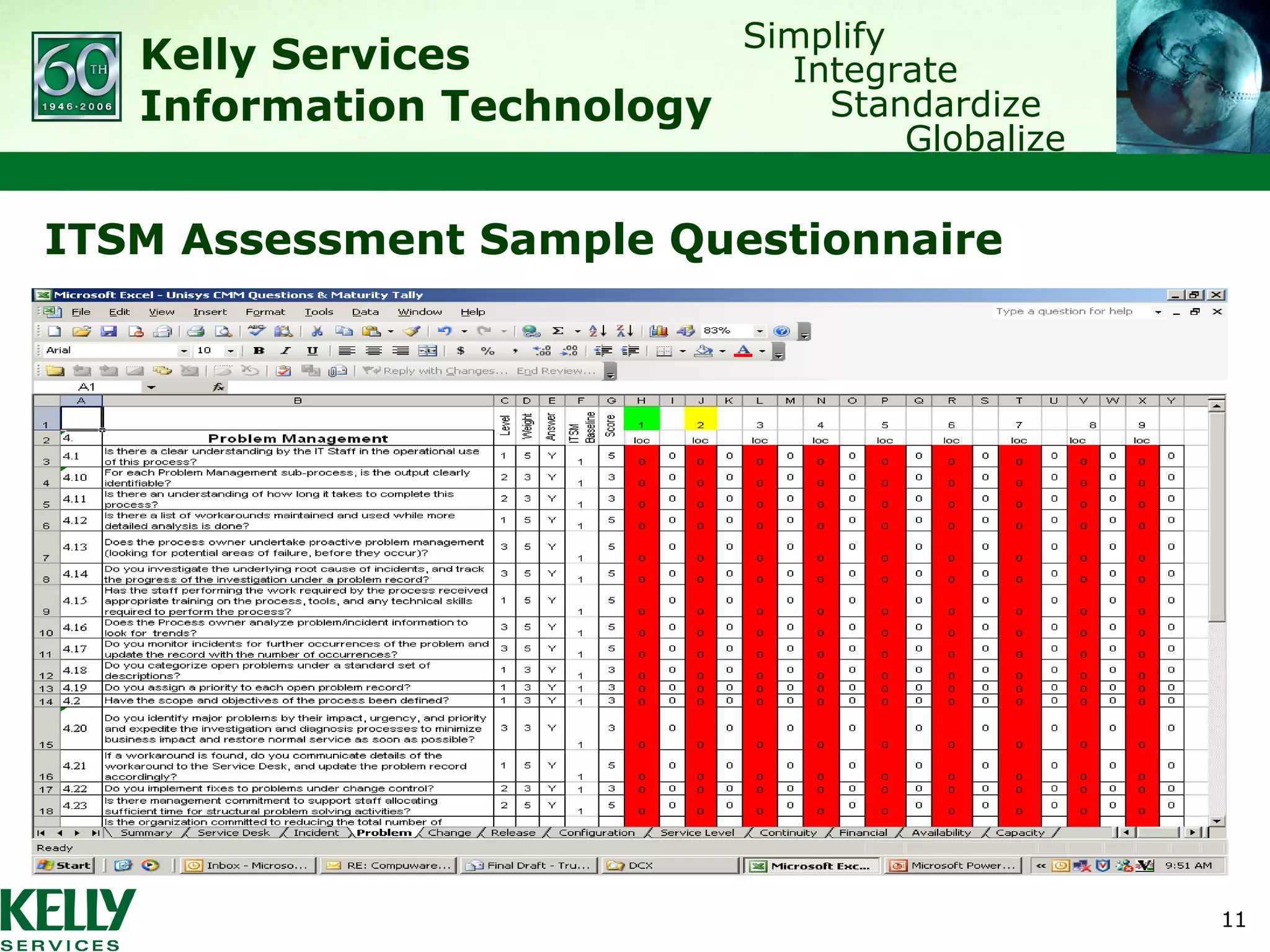Toggle Italic formatting
Image resolution: width=1270 pixels, height=952 pixels.
coord(286,351)
